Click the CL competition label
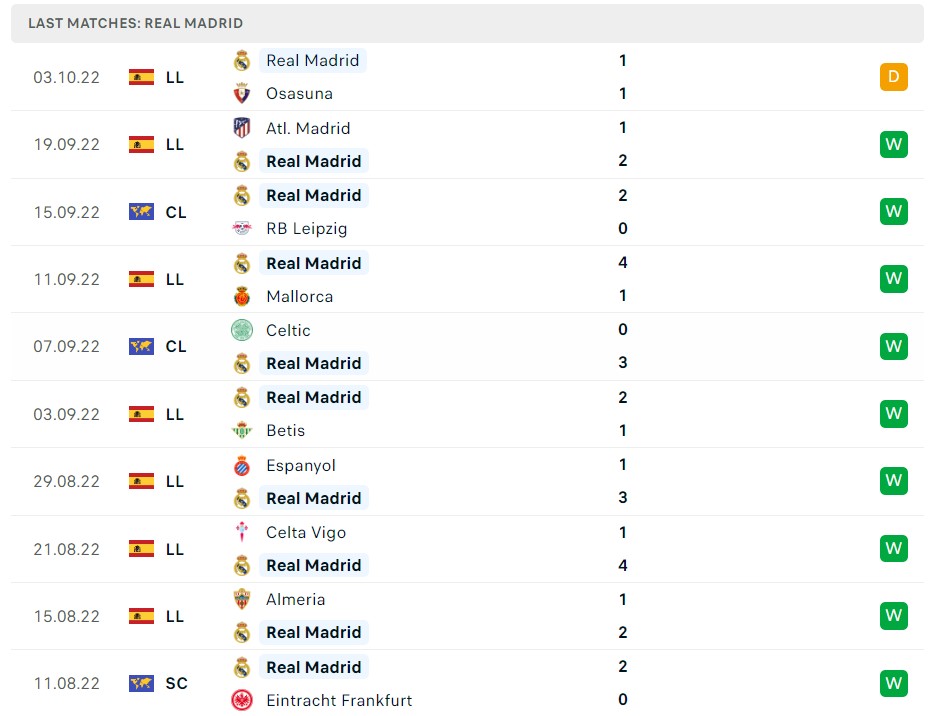 click(x=176, y=211)
